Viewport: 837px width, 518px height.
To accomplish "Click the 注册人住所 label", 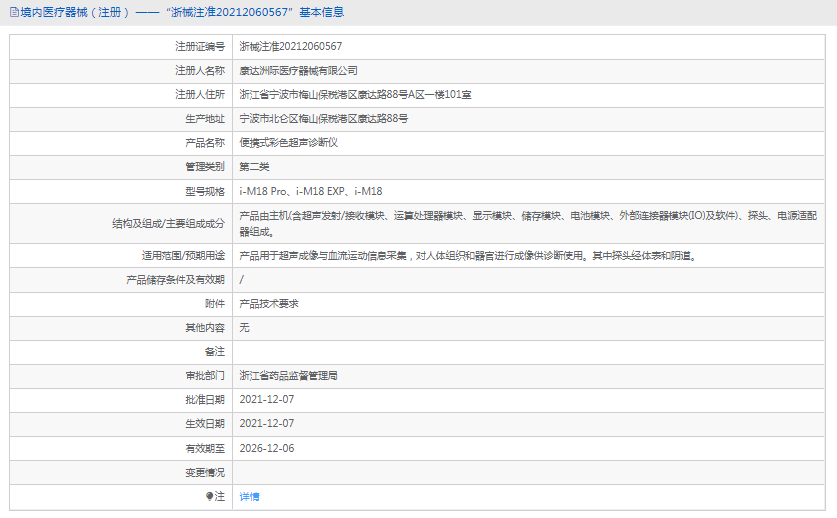I will click(x=200, y=95).
